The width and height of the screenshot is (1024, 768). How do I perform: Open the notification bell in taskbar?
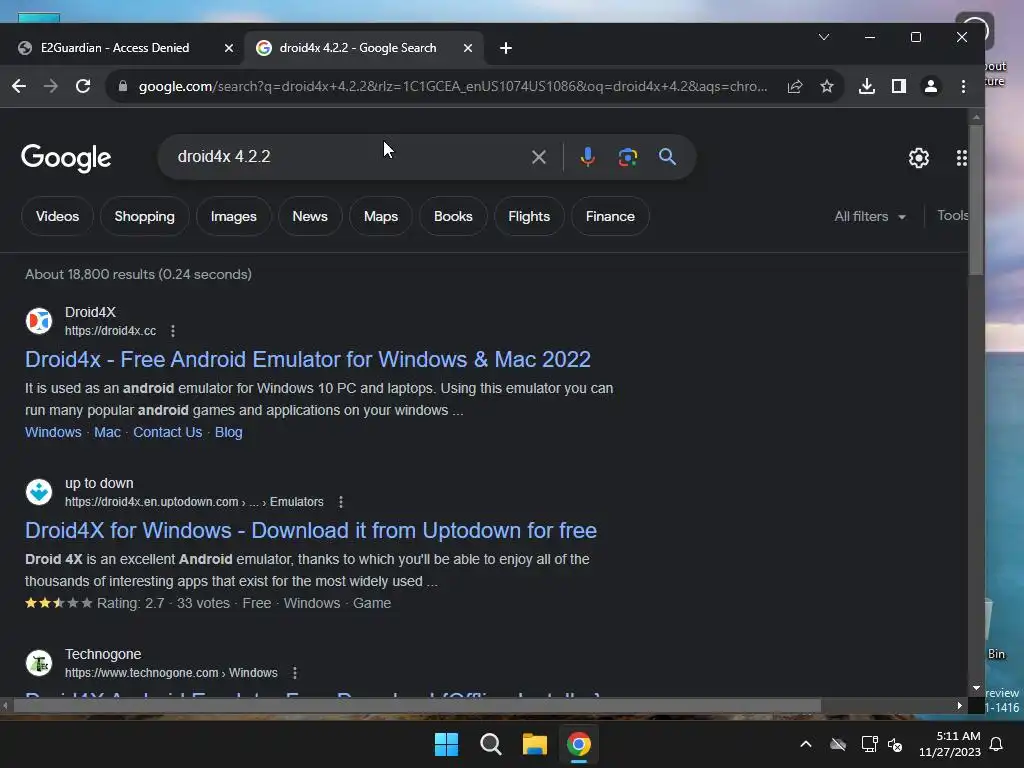tap(997, 744)
